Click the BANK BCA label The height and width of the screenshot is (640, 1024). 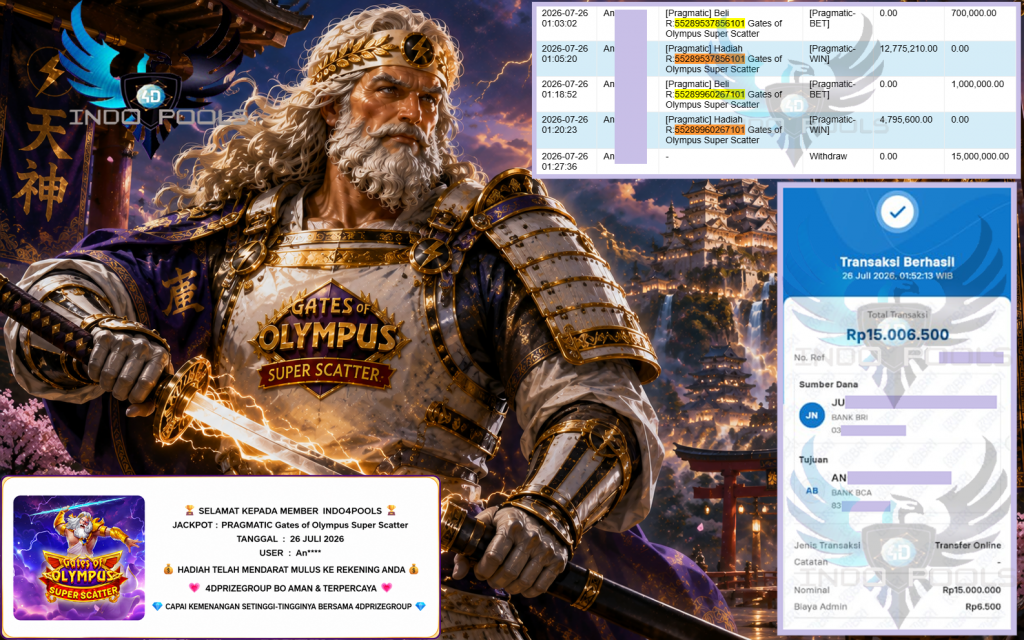tap(852, 493)
